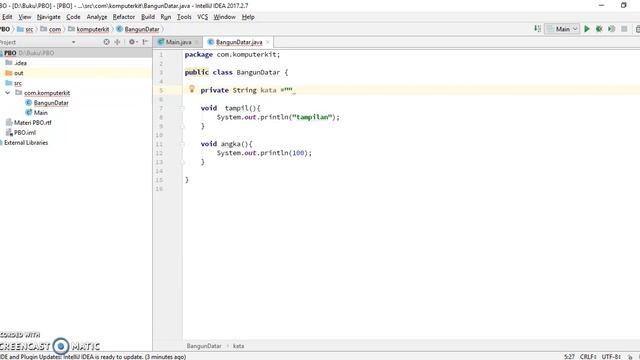Open the Analyze menu

click(97, 17)
